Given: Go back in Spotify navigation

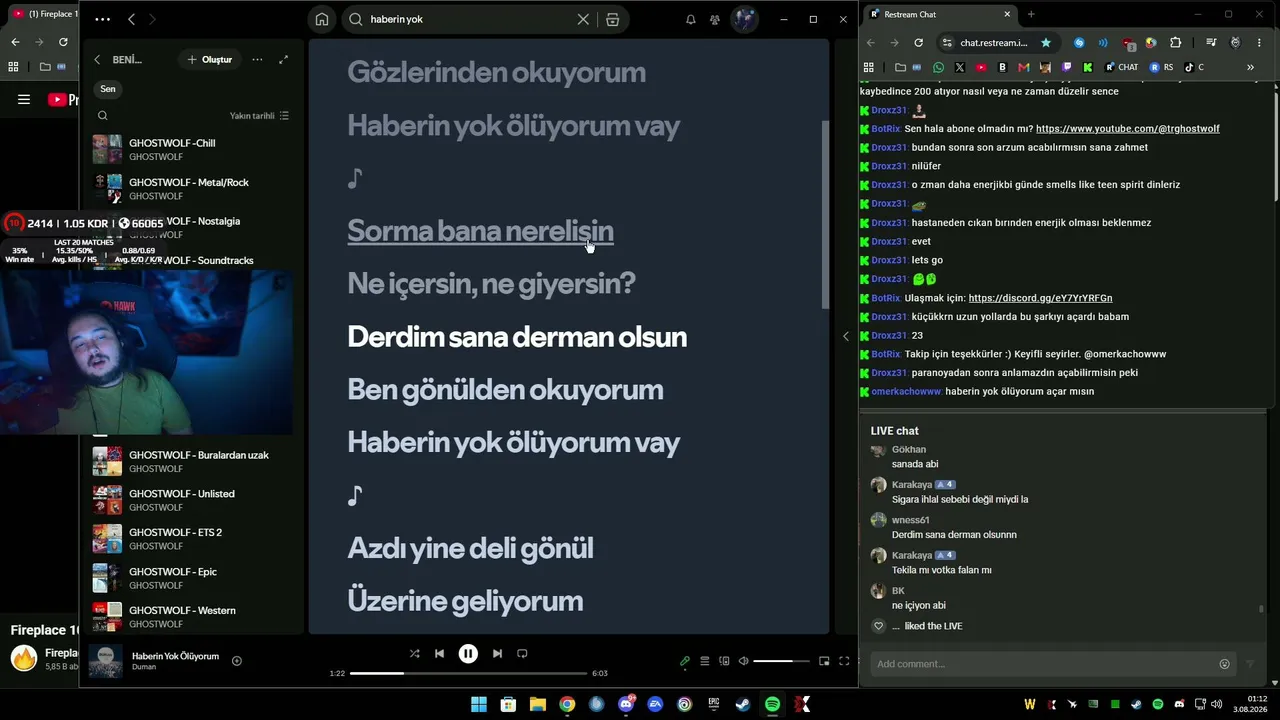Looking at the screenshot, I should point(132,19).
